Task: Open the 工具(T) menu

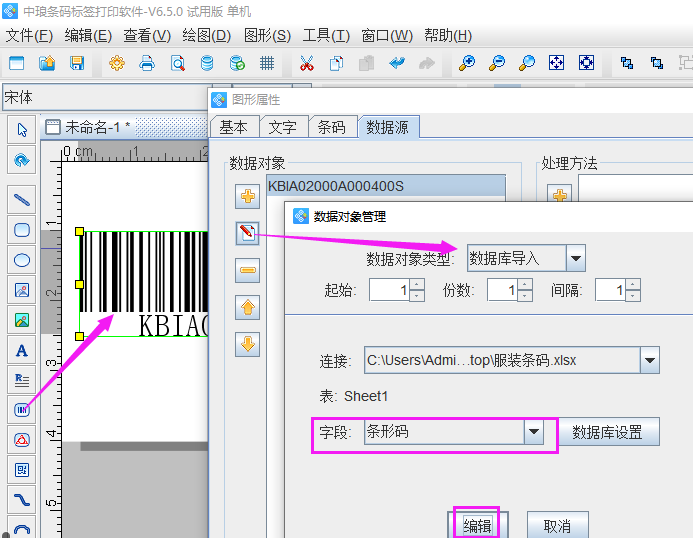Action: pyautogui.click(x=326, y=35)
